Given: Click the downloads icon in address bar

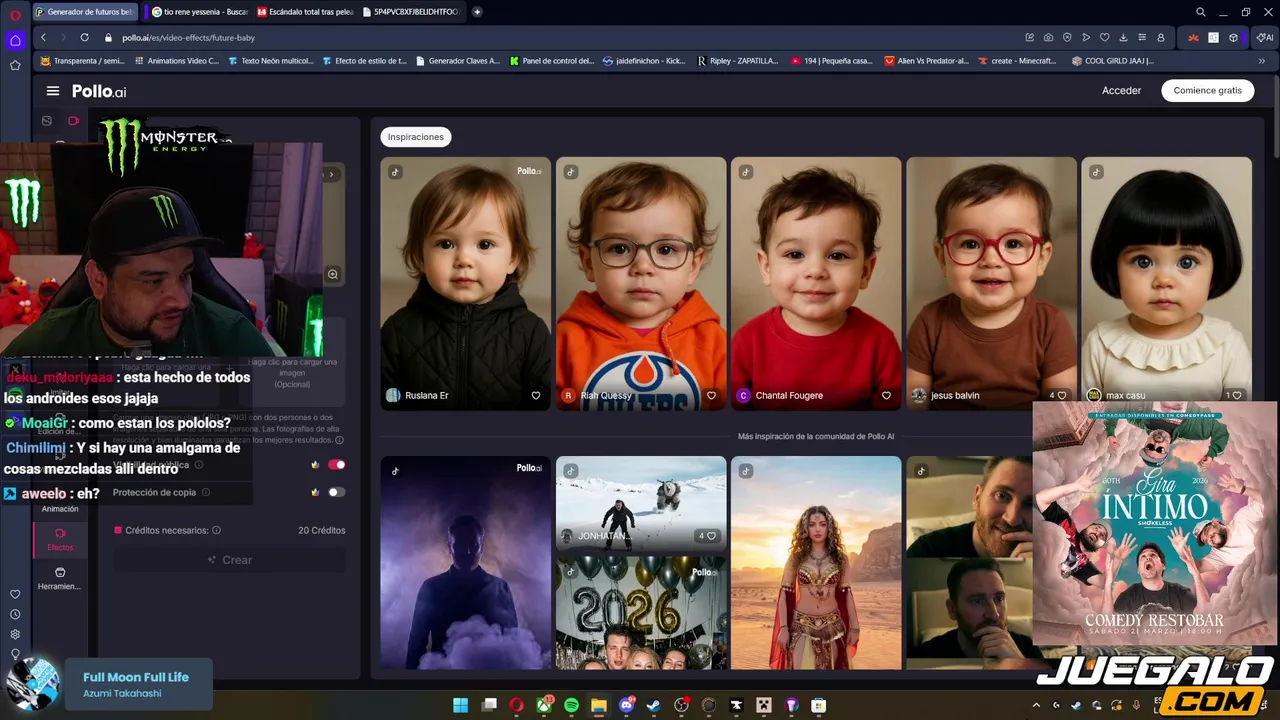Looking at the screenshot, I should point(1123,37).
